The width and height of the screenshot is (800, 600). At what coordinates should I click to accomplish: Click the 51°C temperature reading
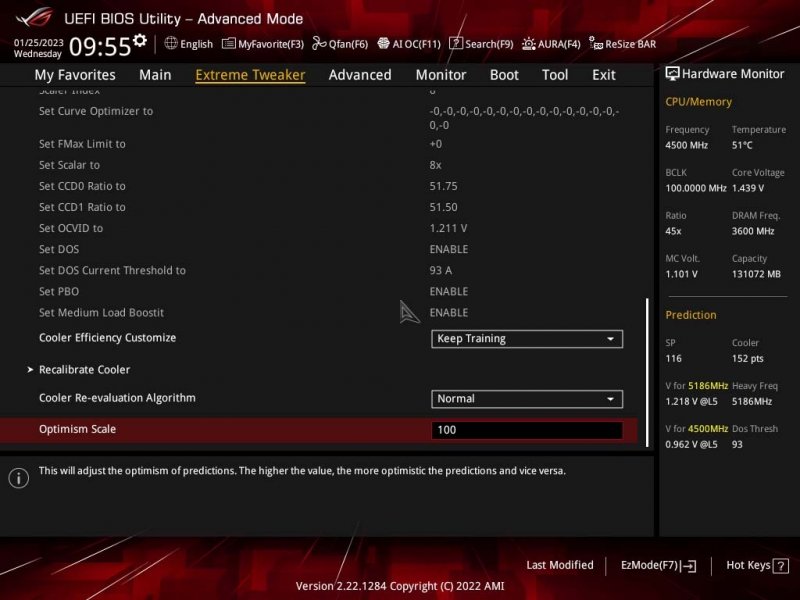tap(742, 145)
